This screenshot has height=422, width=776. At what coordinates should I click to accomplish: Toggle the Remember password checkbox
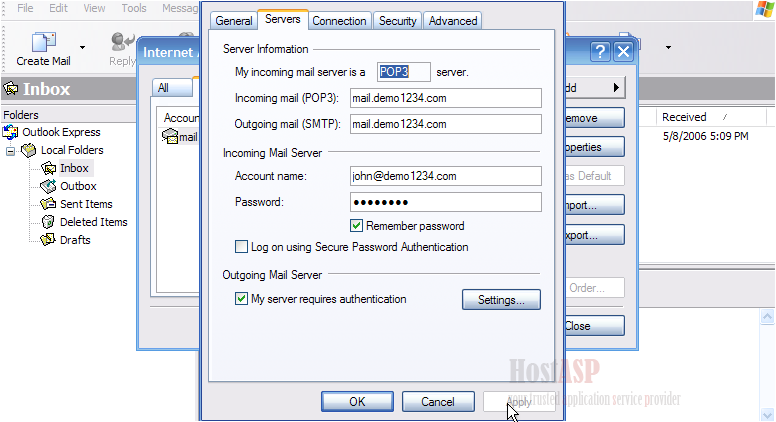point(356,226)
